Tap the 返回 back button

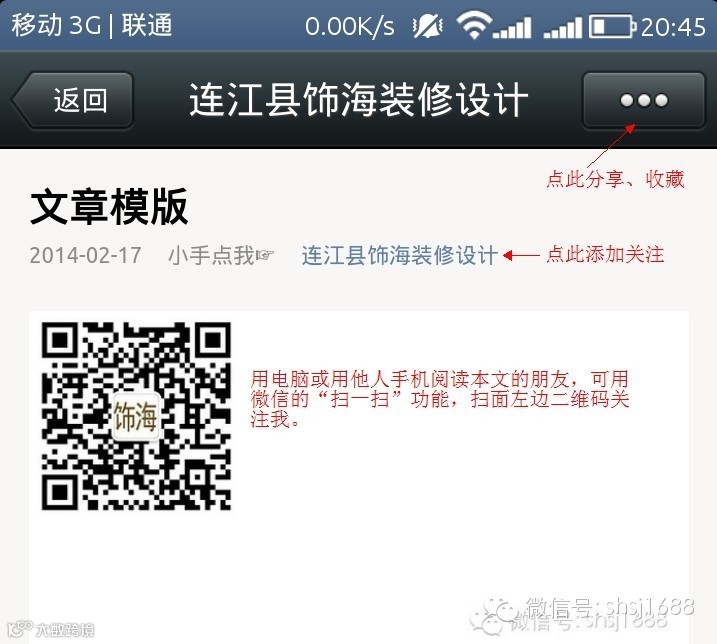click(73, 100)
